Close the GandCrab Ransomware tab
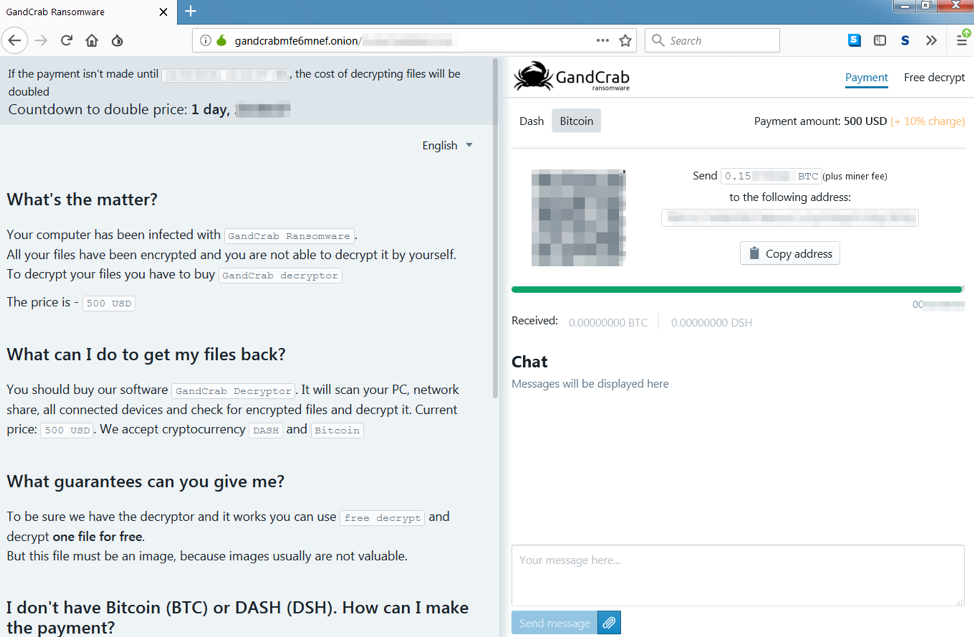This screenshot has height=637, width=974. 163,12
